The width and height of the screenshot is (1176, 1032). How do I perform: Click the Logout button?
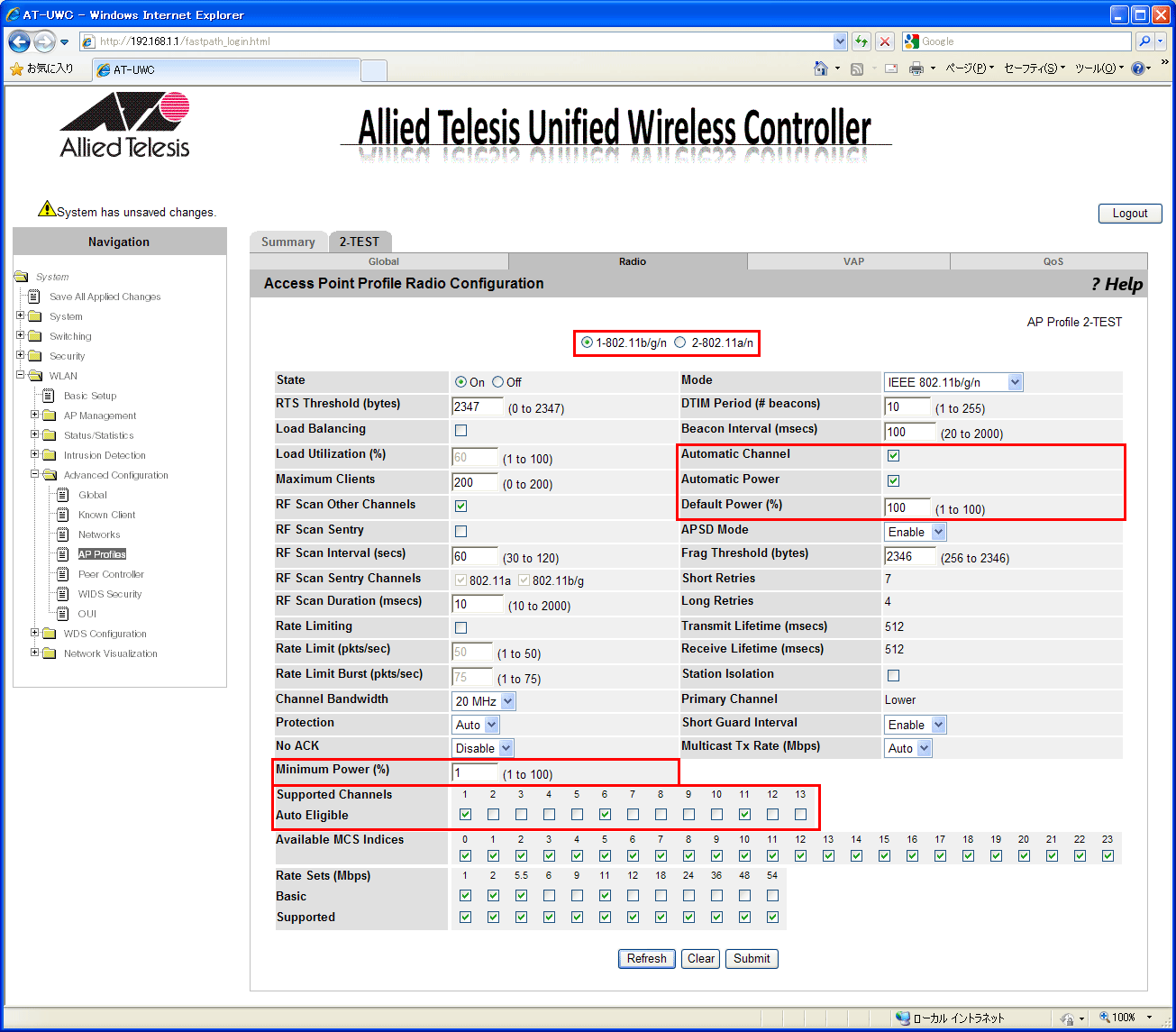[x=1129, y=214]
